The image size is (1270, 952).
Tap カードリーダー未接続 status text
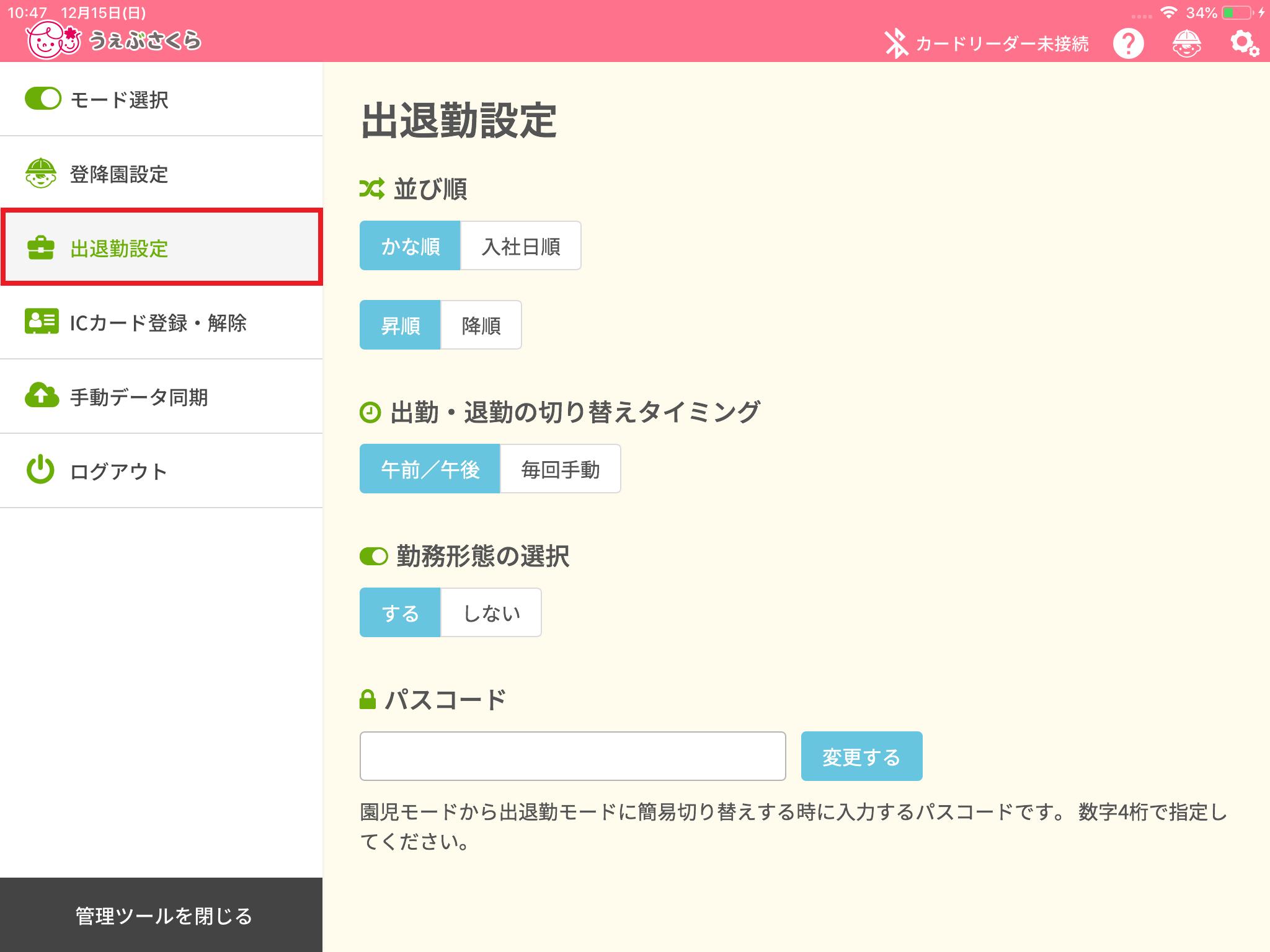tap(1002, 44)
